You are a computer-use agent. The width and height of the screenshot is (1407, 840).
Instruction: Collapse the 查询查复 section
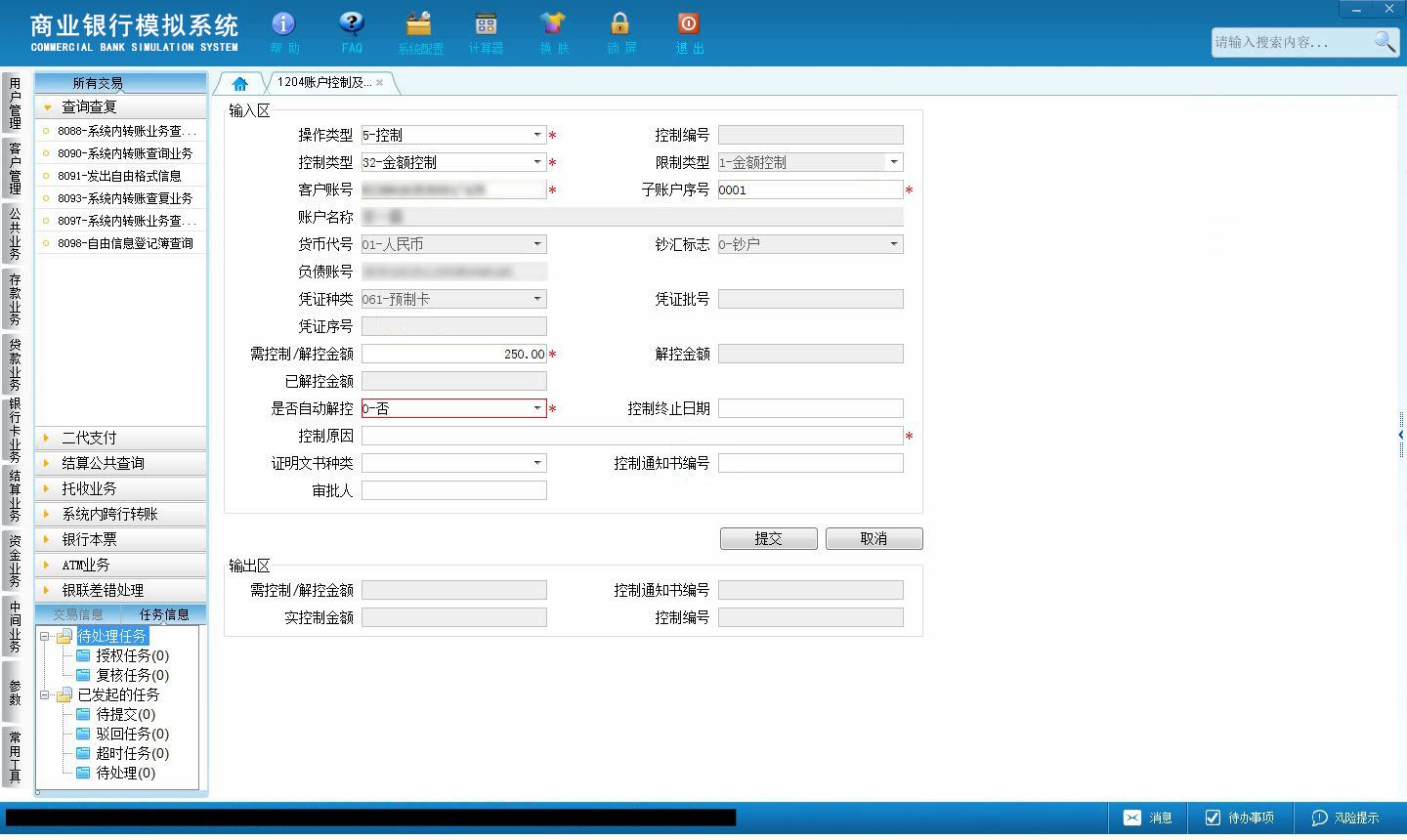(x=121, y=106)
